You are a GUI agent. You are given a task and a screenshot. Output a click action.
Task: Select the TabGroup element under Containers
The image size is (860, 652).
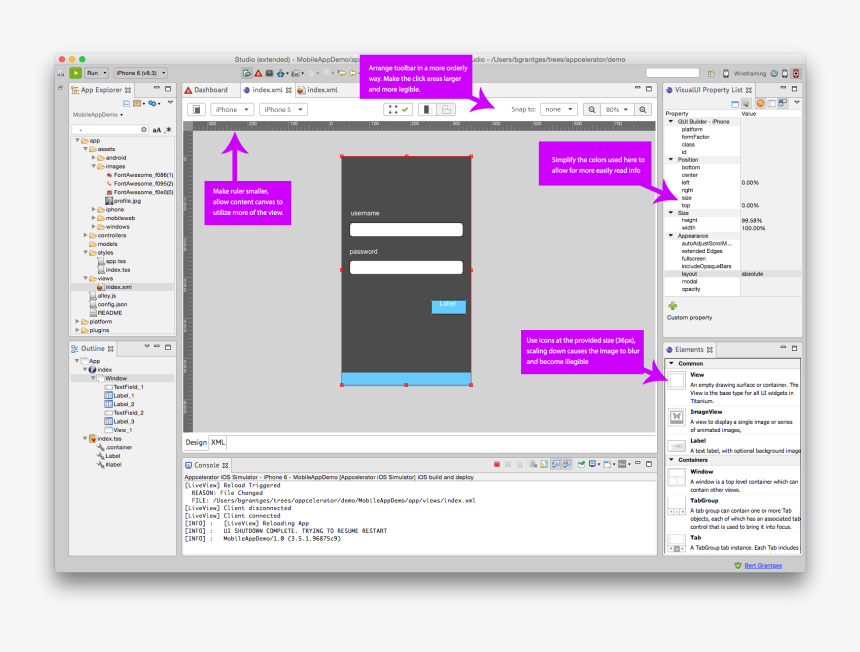[x=702, y=499]
